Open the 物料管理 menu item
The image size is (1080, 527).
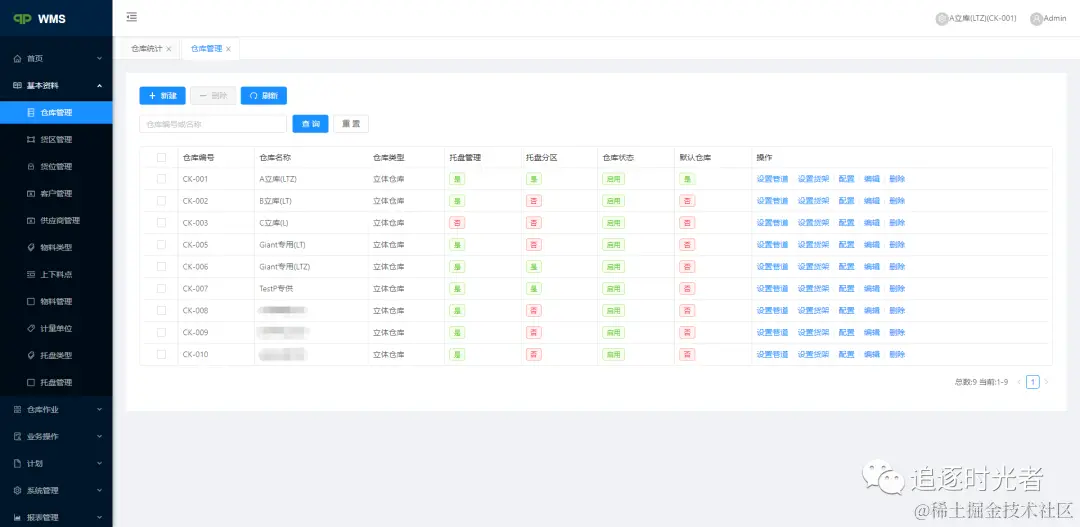click(56, 301)
